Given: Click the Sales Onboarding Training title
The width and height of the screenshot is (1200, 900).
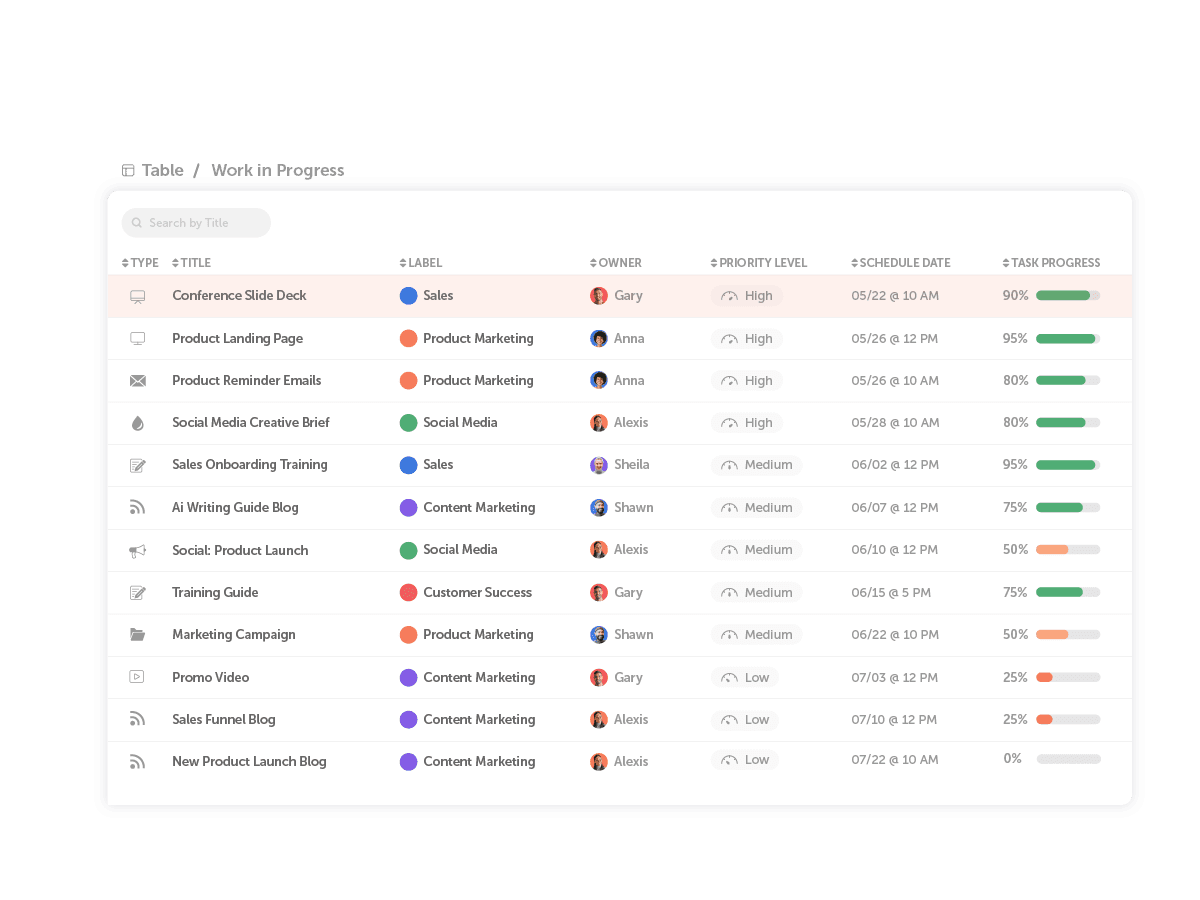Looking at the screenshot, I should coord(250,465).
